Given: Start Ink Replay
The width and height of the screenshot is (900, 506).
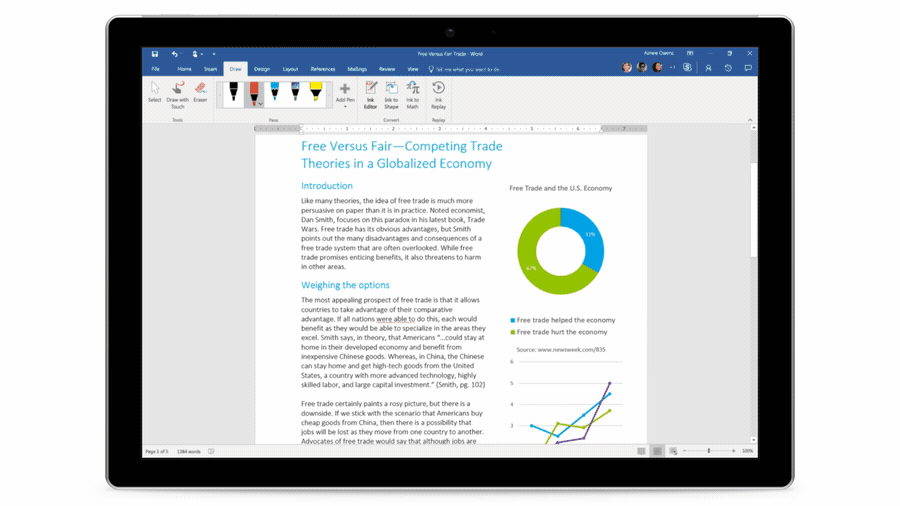Looking at the screenshot, I should click(438, 95).
